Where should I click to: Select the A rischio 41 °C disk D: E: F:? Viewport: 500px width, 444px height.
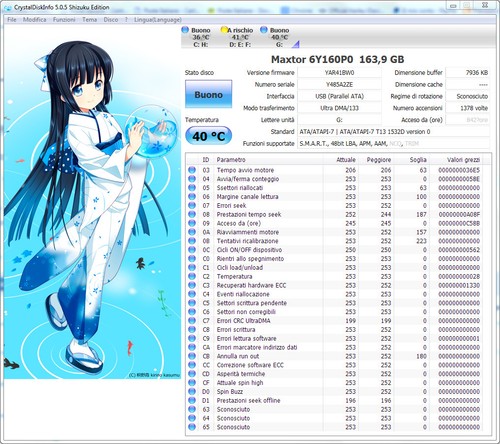point(240,37)
